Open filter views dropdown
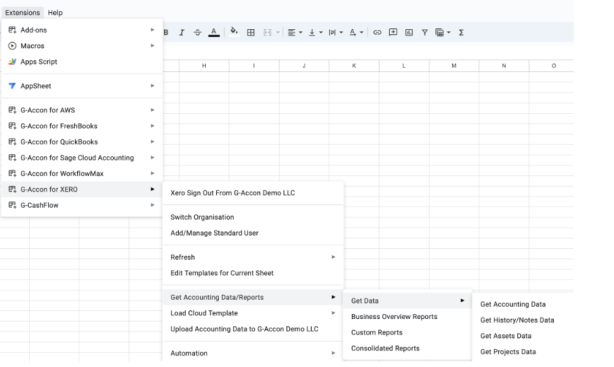 (442, 33)
